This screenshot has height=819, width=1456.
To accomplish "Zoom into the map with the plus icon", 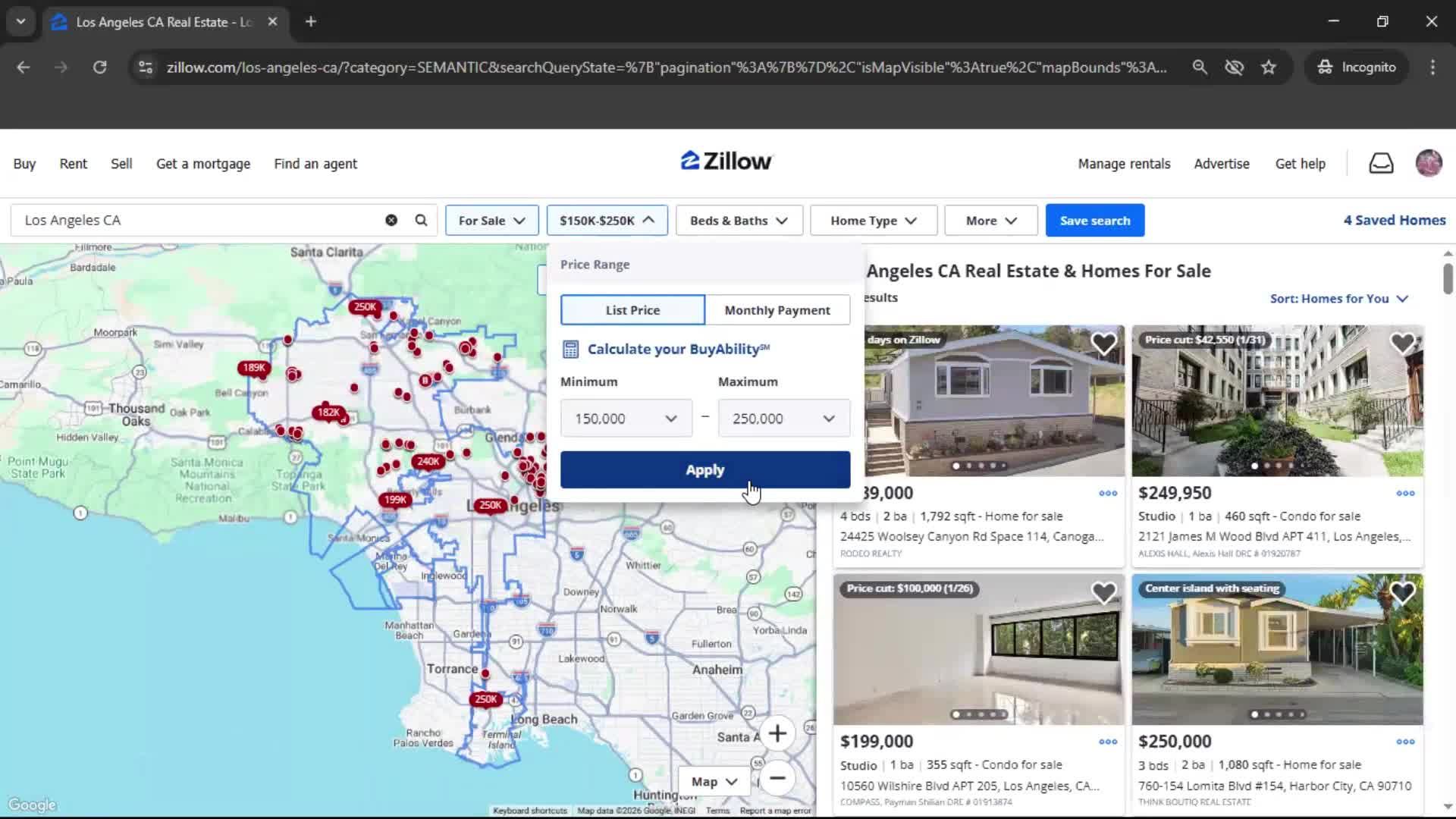I will pos(778,733).
